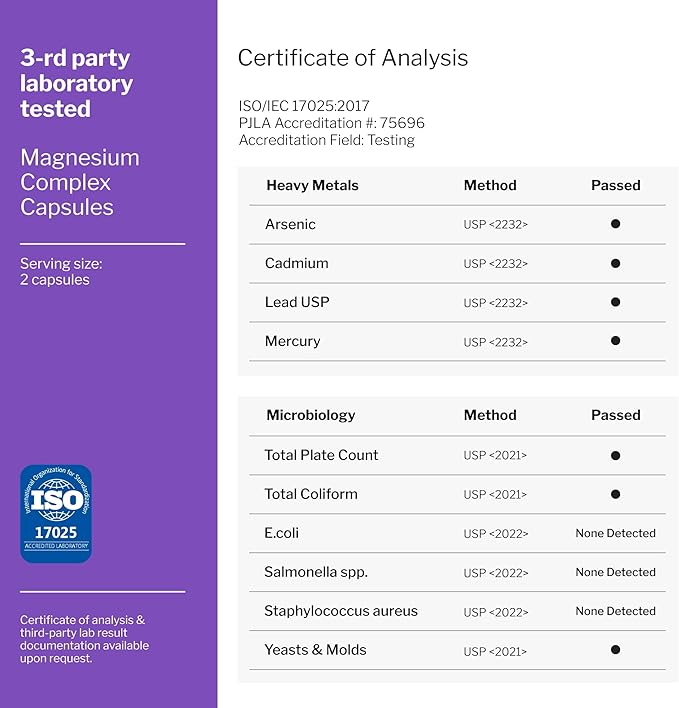
Task: Click the Heavy Metals table header
Action: pos(312,185)
